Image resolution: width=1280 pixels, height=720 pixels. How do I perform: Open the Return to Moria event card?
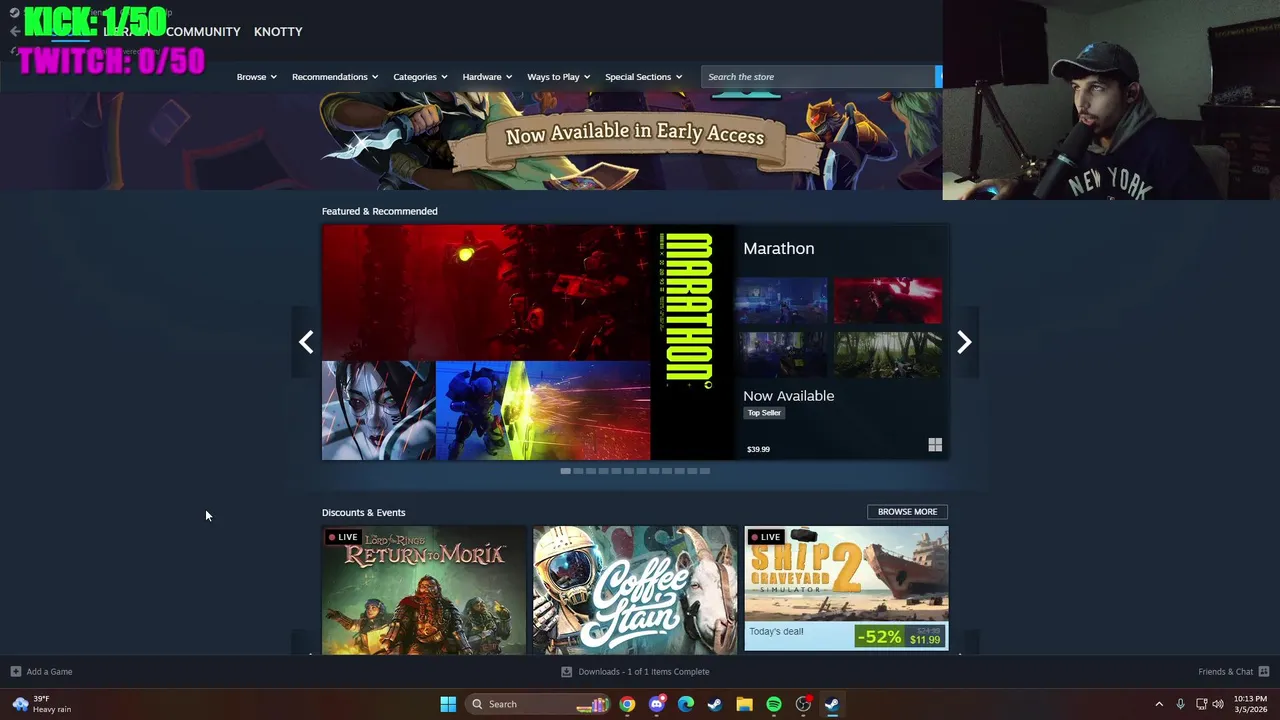tap(424, 590)
